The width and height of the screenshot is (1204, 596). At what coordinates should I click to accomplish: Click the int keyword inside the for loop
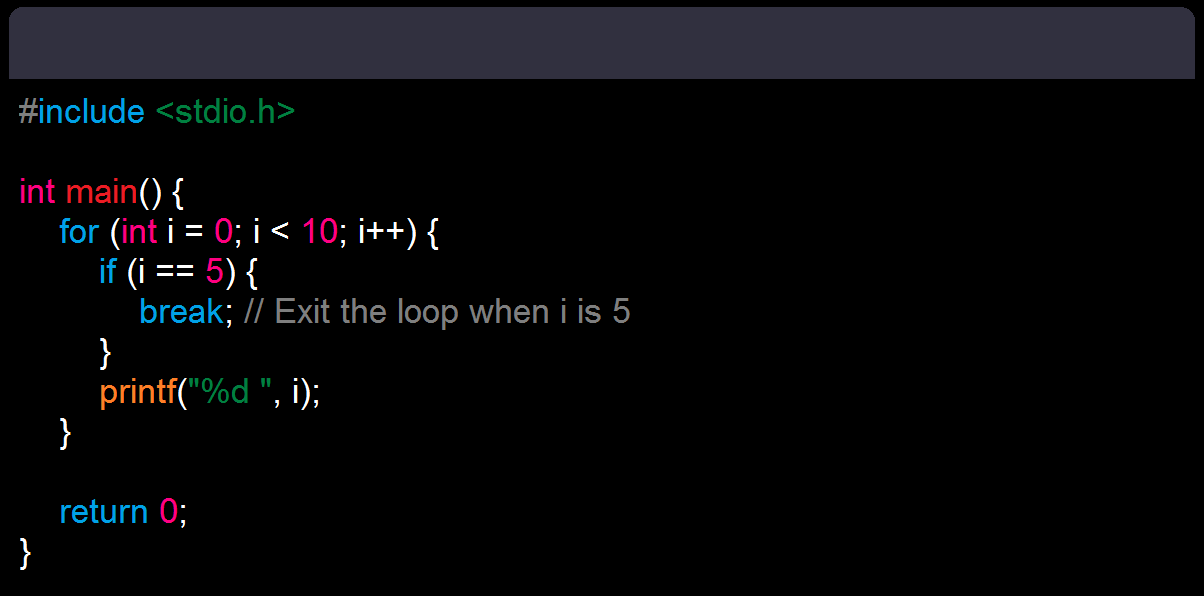pos(139,231)
